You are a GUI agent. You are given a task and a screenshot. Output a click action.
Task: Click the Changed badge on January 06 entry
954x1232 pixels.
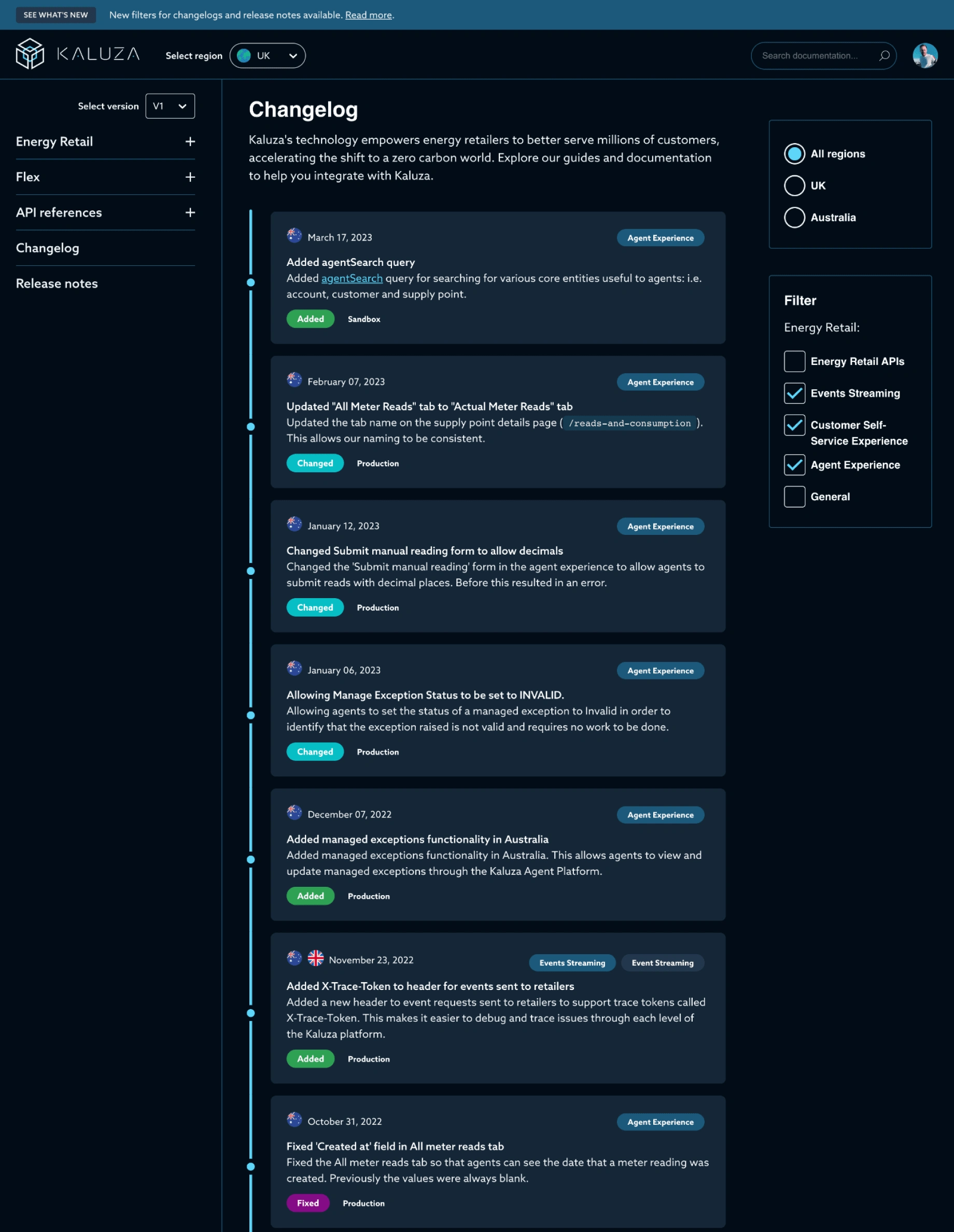(315, 752)
